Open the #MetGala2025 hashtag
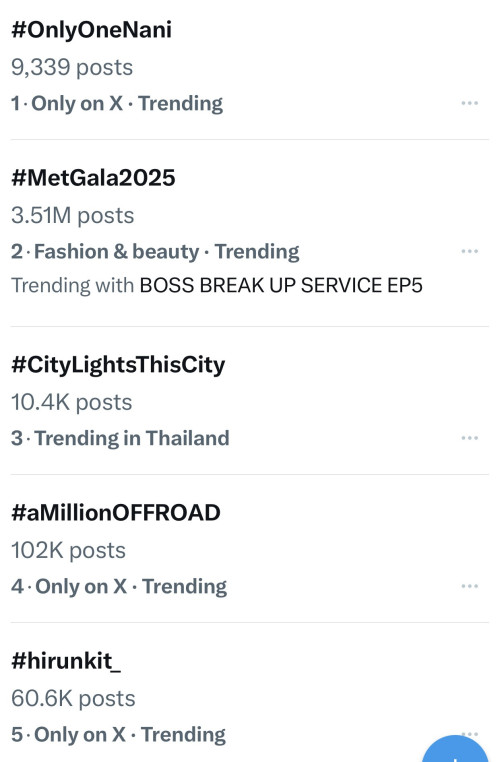Viewport: 500px width, 762px height. click(x=93, y=177)
